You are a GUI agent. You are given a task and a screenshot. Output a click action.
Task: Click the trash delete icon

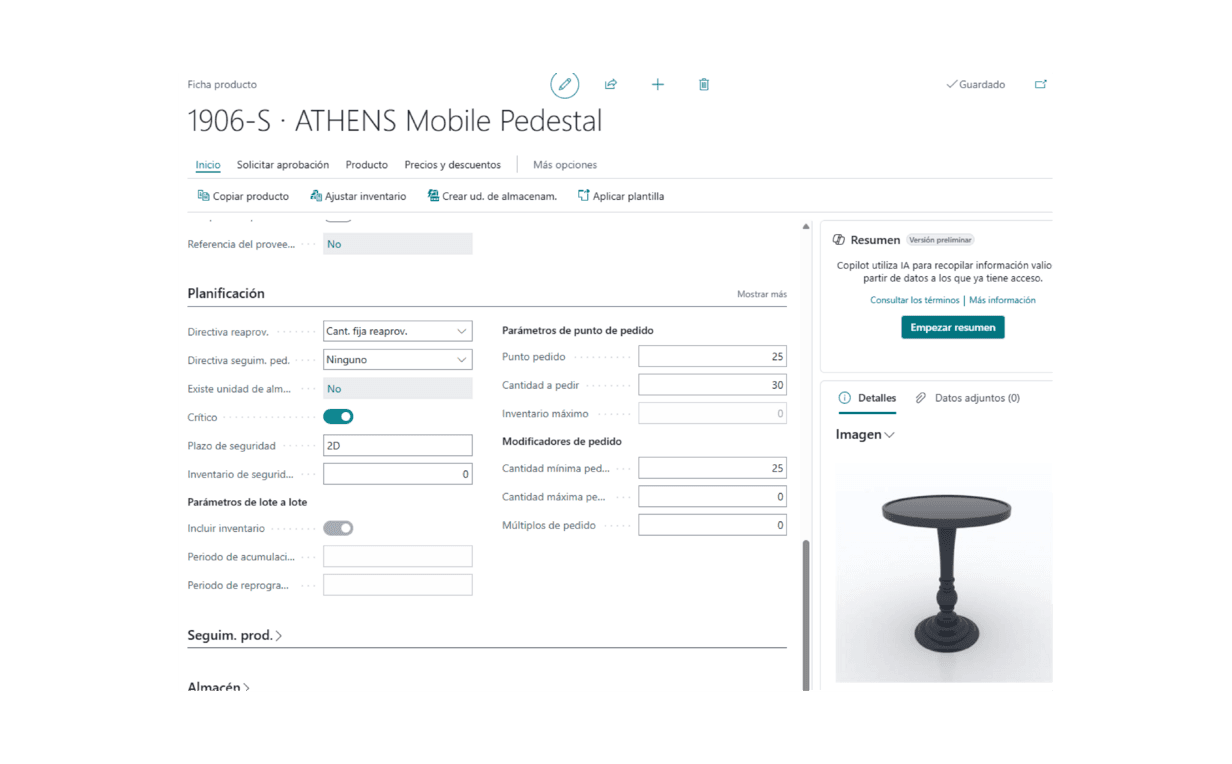[x=704, y=85]
